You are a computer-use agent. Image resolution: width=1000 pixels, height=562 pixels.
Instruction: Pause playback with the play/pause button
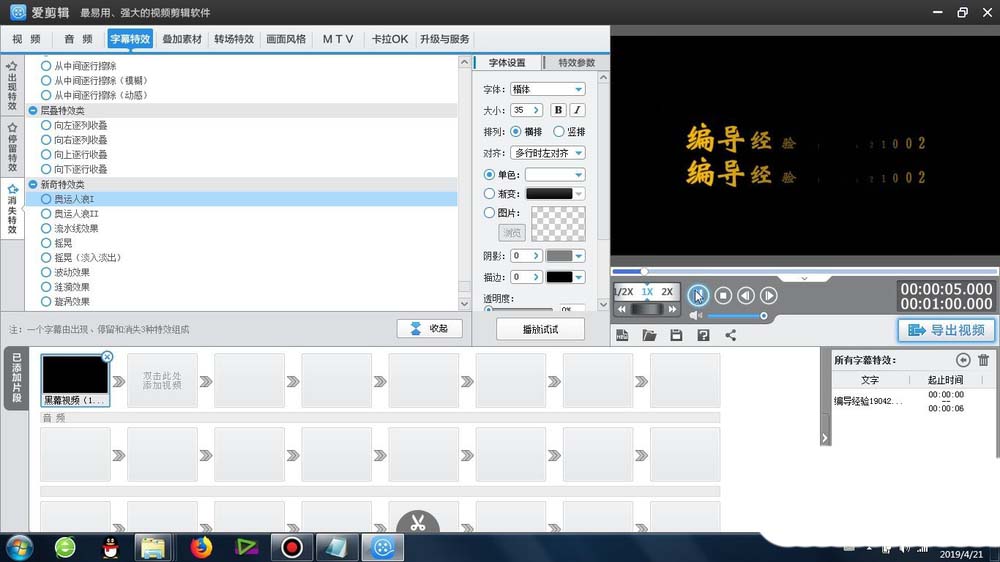[x=698, y=295]
